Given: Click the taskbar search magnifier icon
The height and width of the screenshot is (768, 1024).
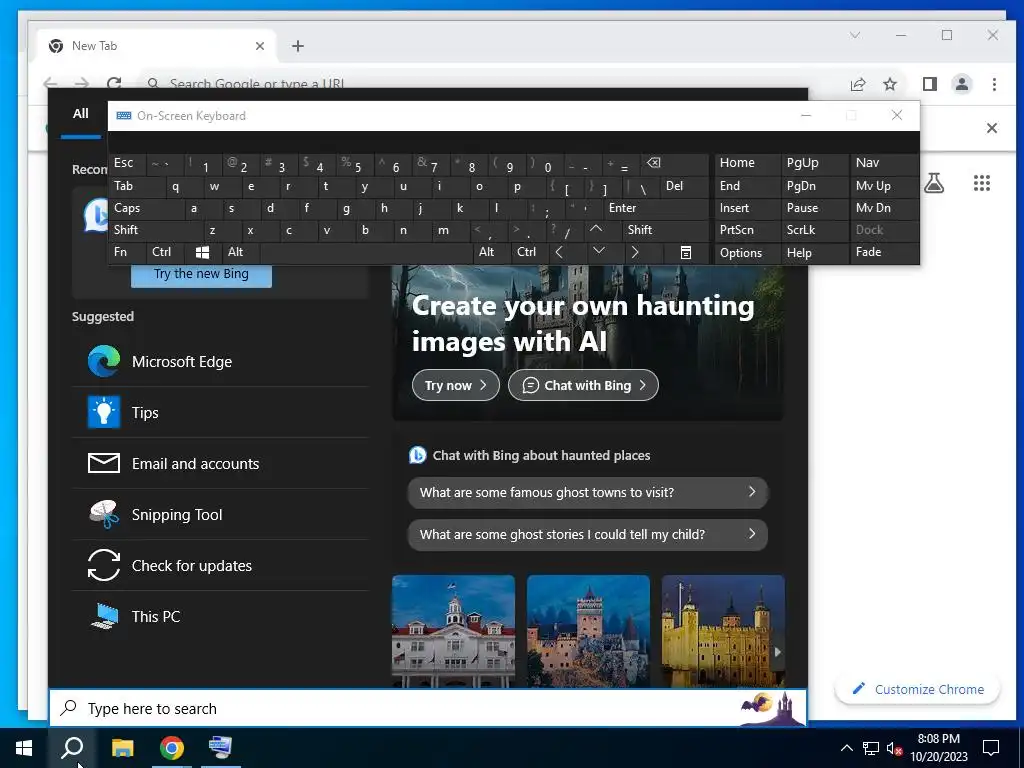Looking at the screenshot, I should (x=72, y=748).
